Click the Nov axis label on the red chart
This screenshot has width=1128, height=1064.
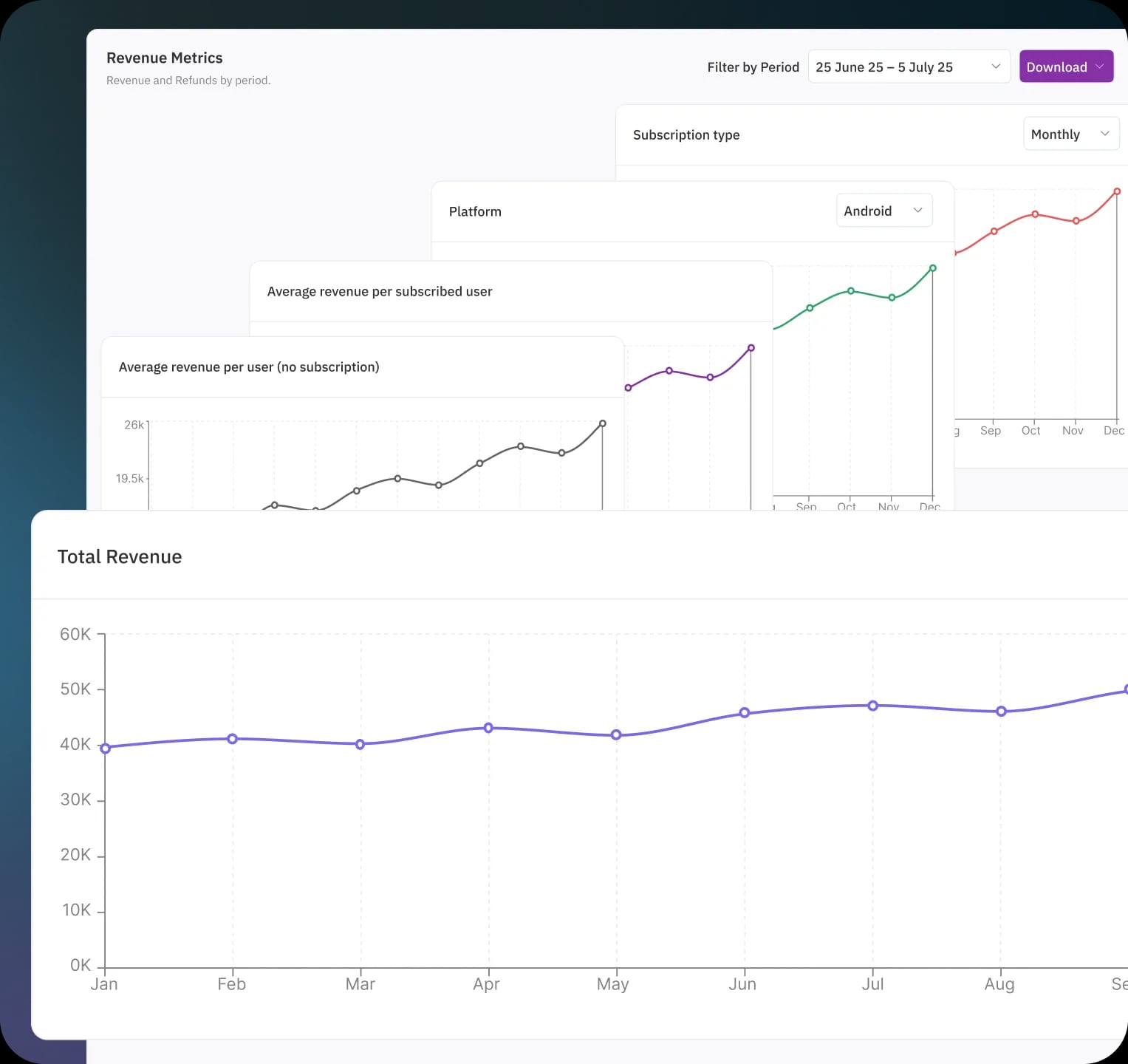pos(1073,430)
